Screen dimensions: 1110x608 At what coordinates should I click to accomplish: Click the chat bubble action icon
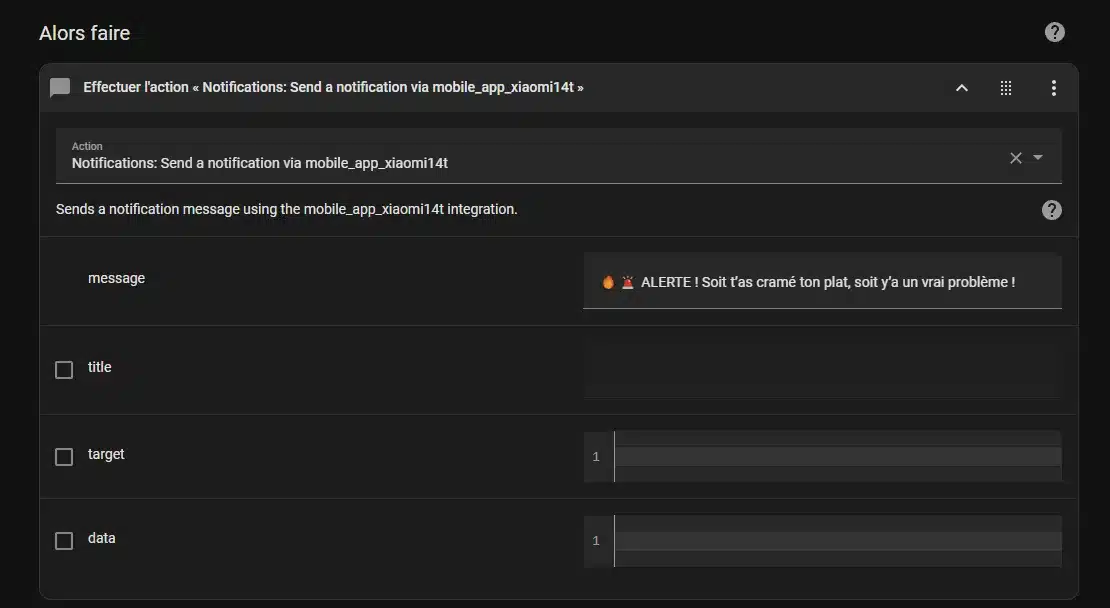(x=60, y=88)
